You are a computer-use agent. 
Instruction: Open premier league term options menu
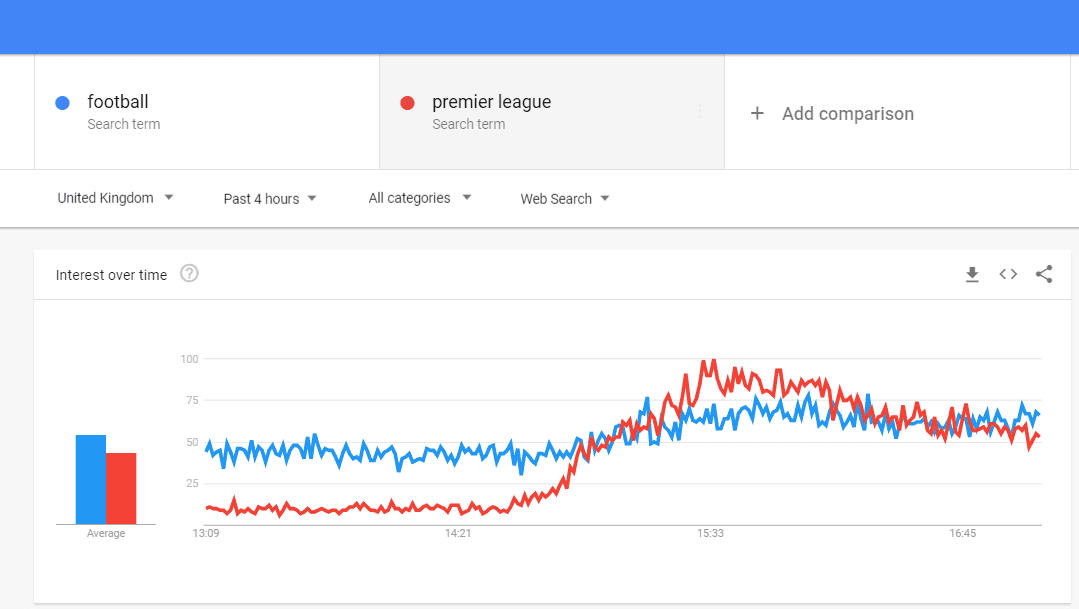[x=700, y=111]
